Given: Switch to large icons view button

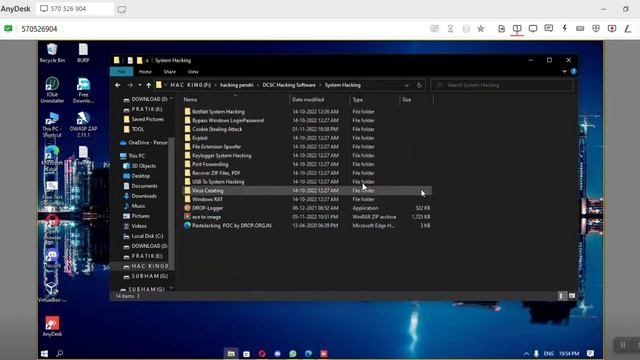Looking at the screenshot, I should pyautogui.click(x=572, y=296).
